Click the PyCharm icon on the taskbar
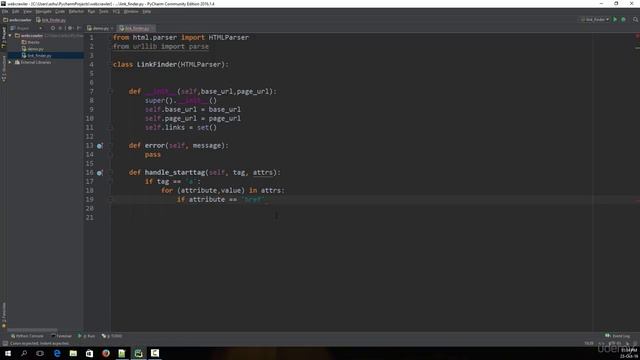The height and width of the screenshot is (360, 640). point(138,353)
